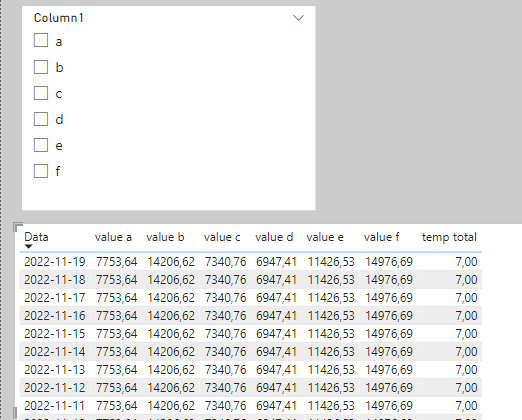522x420 pixels.
Task: Click 7753,64 in the 2022-11-19 row
Action: pos(117,262)
